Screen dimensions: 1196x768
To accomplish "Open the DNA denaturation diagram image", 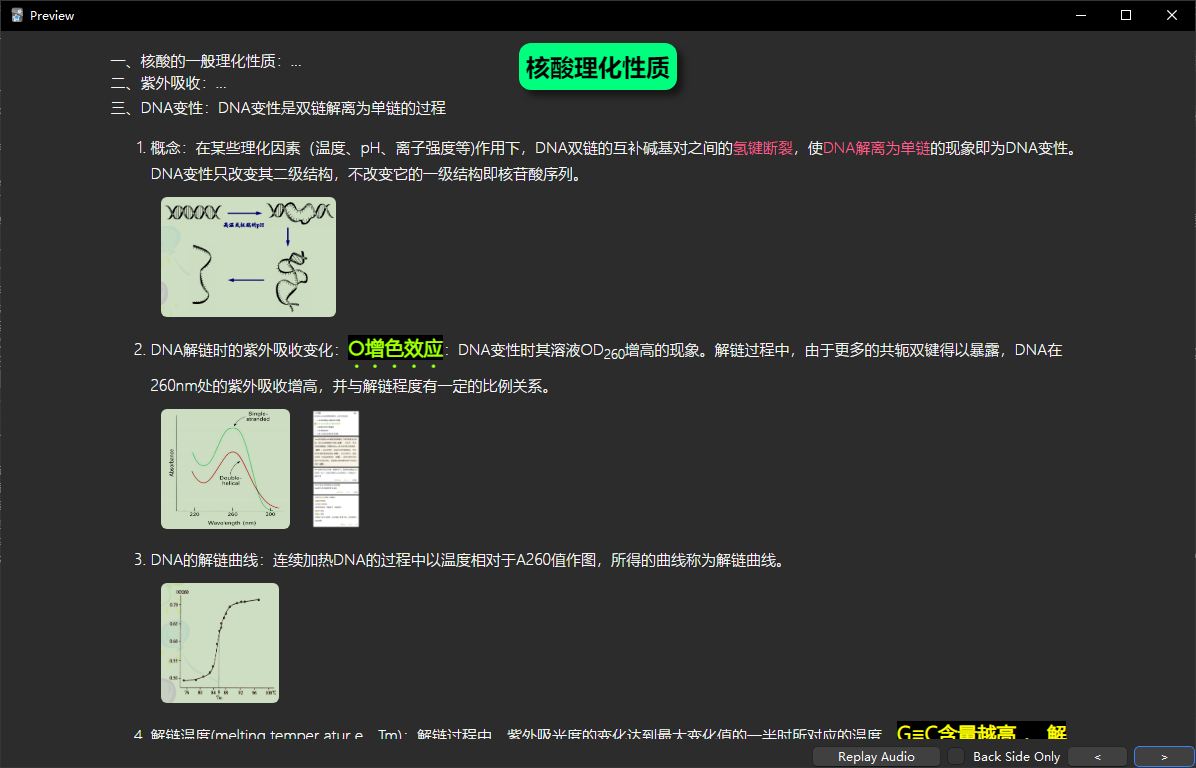I will (248, 257).
